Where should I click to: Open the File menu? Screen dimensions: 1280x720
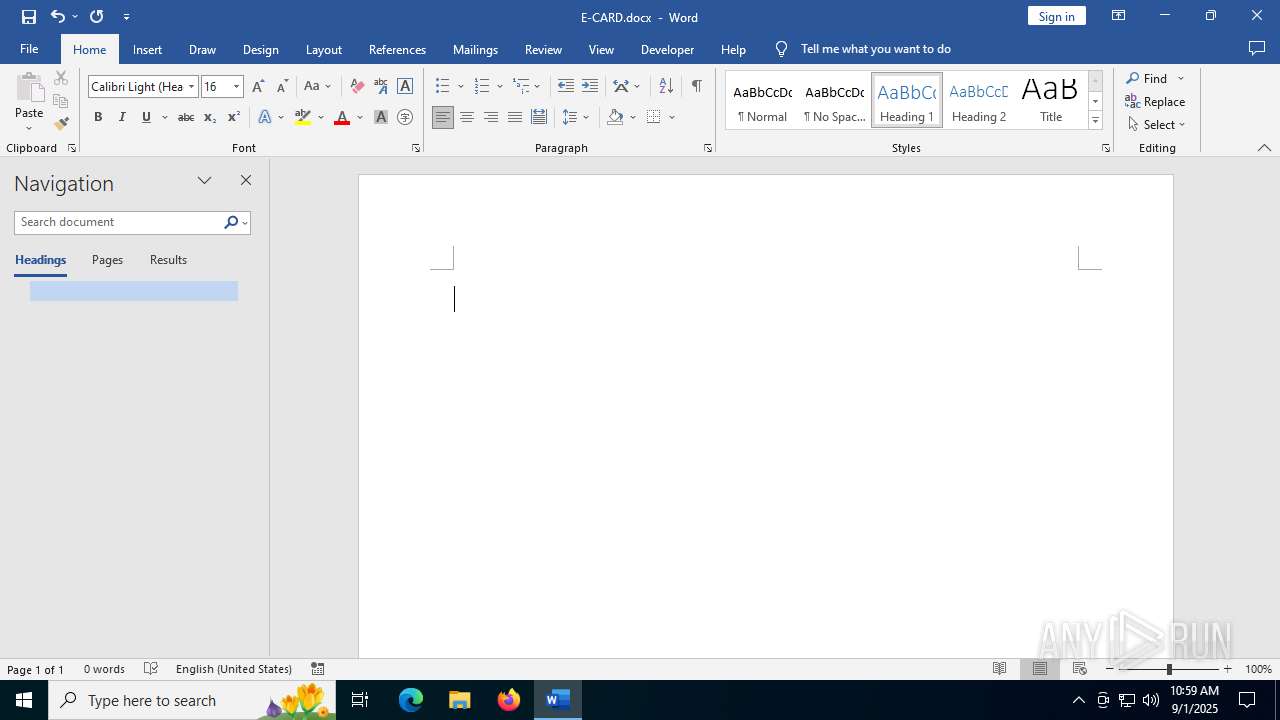(x=29, y=49)
